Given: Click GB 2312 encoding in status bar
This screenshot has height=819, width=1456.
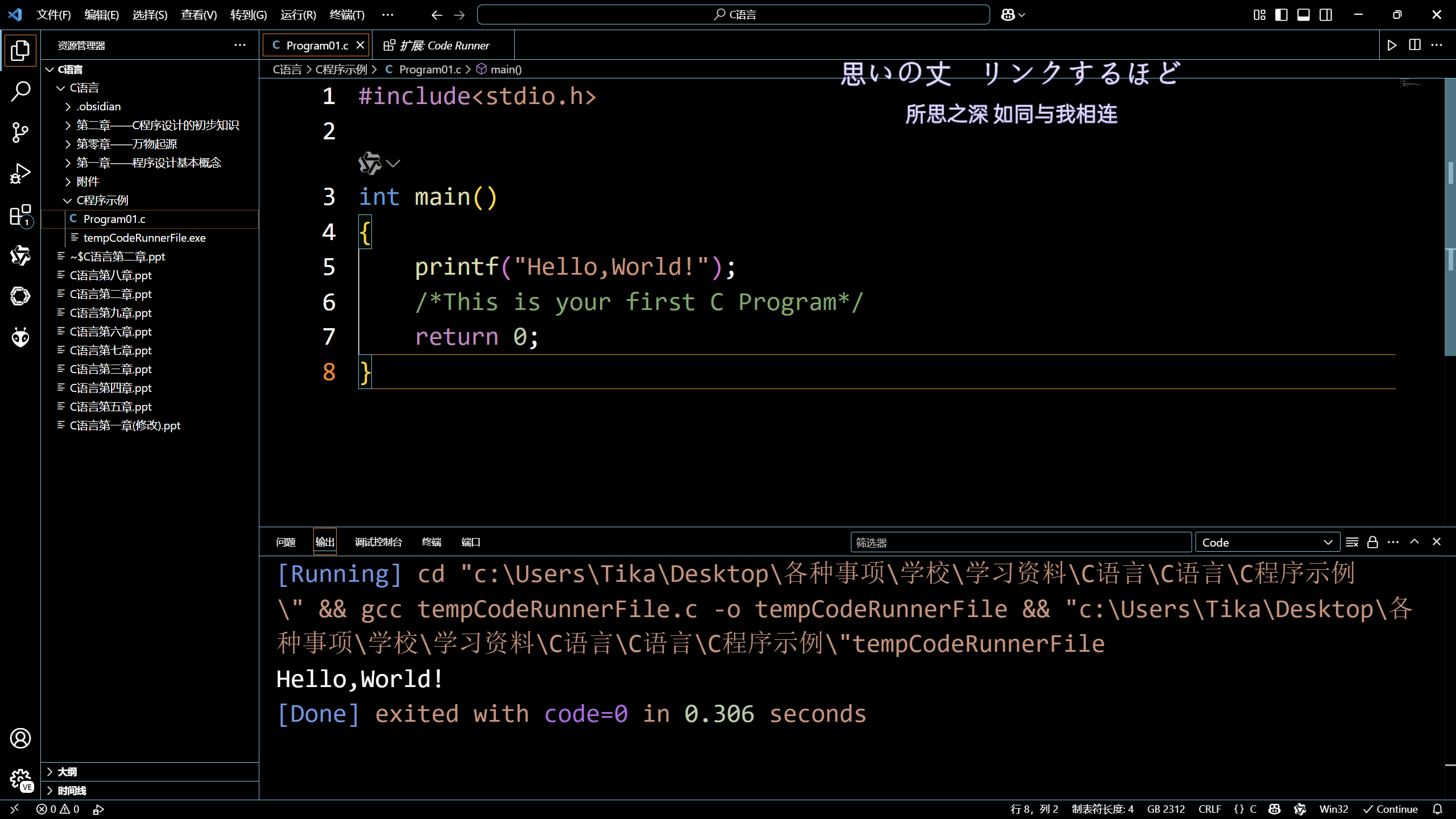Looking at the screenshot, I should click(1165, 809).
